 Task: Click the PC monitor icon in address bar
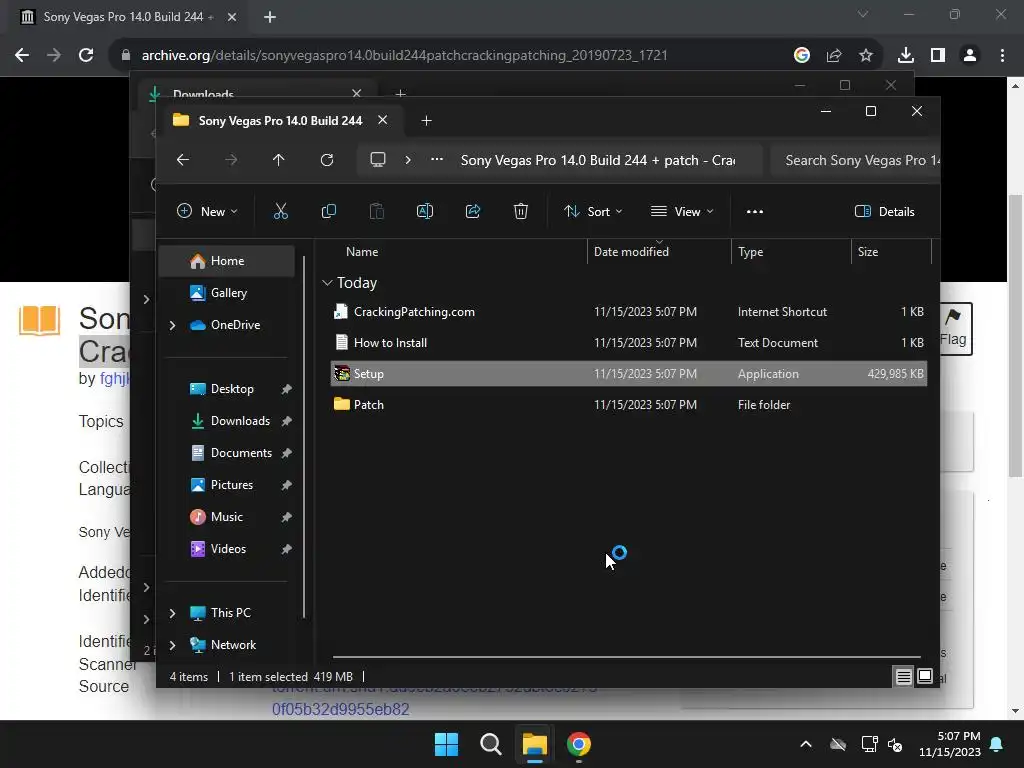click(x=377, y=160)
